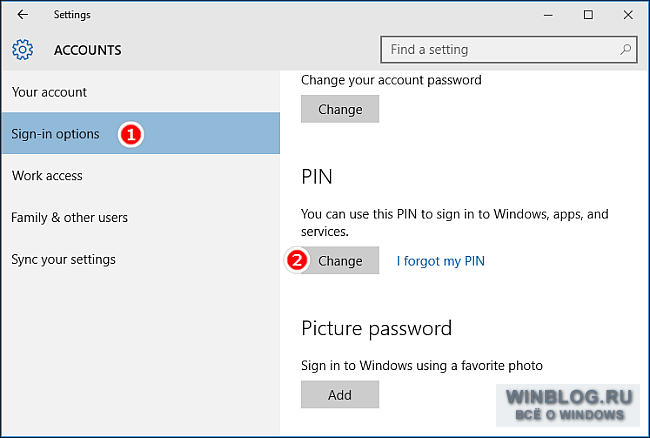650x438 pixels.
Task: Open Your account section
Action: [x=141, y=92]
